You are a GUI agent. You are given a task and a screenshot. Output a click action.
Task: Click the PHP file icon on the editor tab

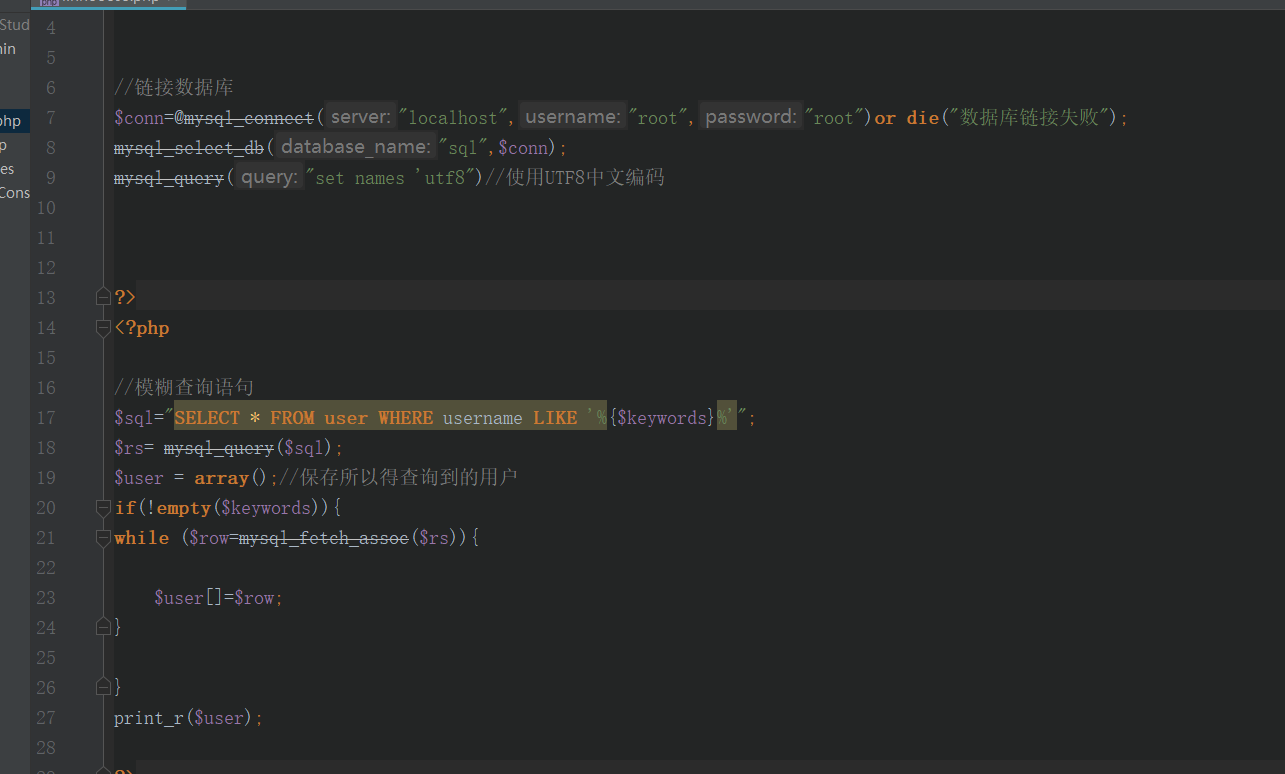(48, 3)
